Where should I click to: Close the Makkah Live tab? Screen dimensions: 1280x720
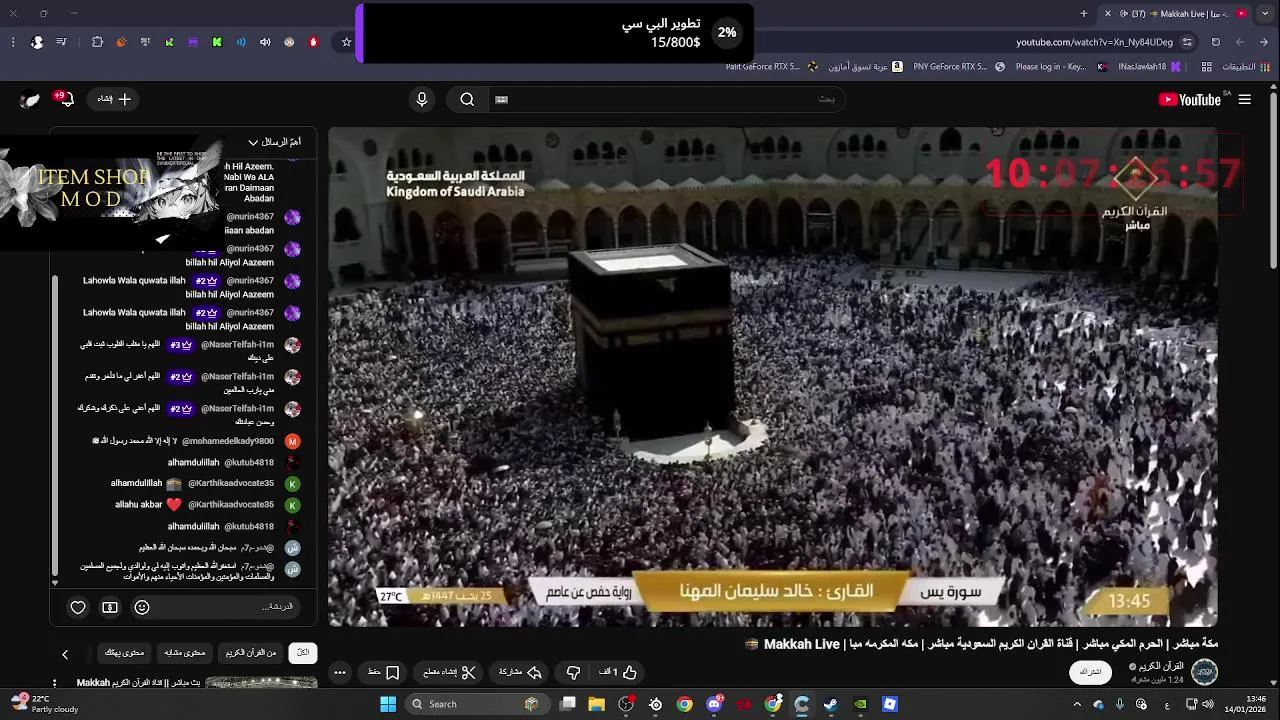(1107, 14)
